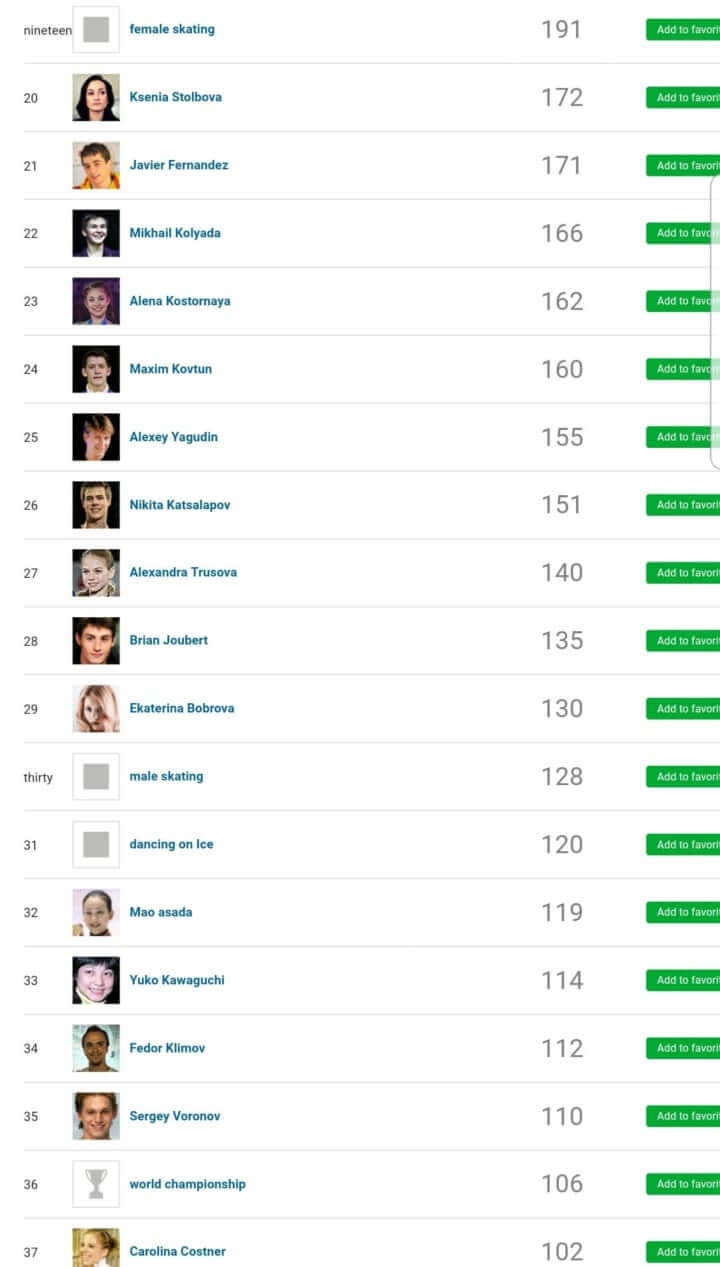Add Fedor Klimov to favorites
This screenshot has width=720, height=1267.
click(x=684, y=1048)
